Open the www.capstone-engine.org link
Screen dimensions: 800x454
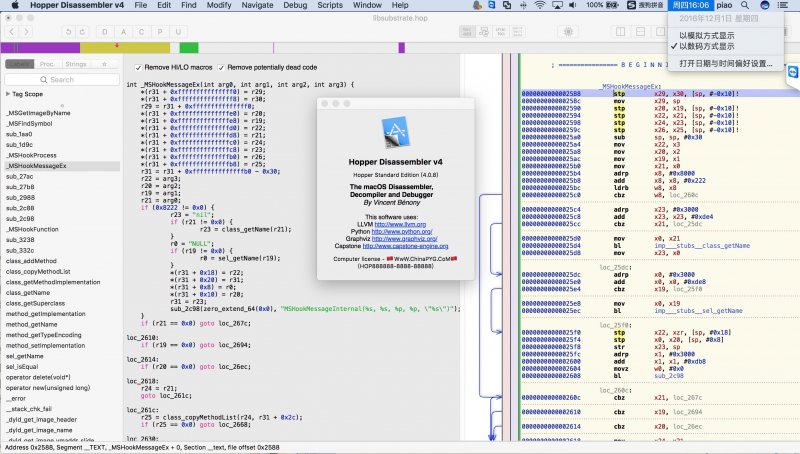point(406,246)
